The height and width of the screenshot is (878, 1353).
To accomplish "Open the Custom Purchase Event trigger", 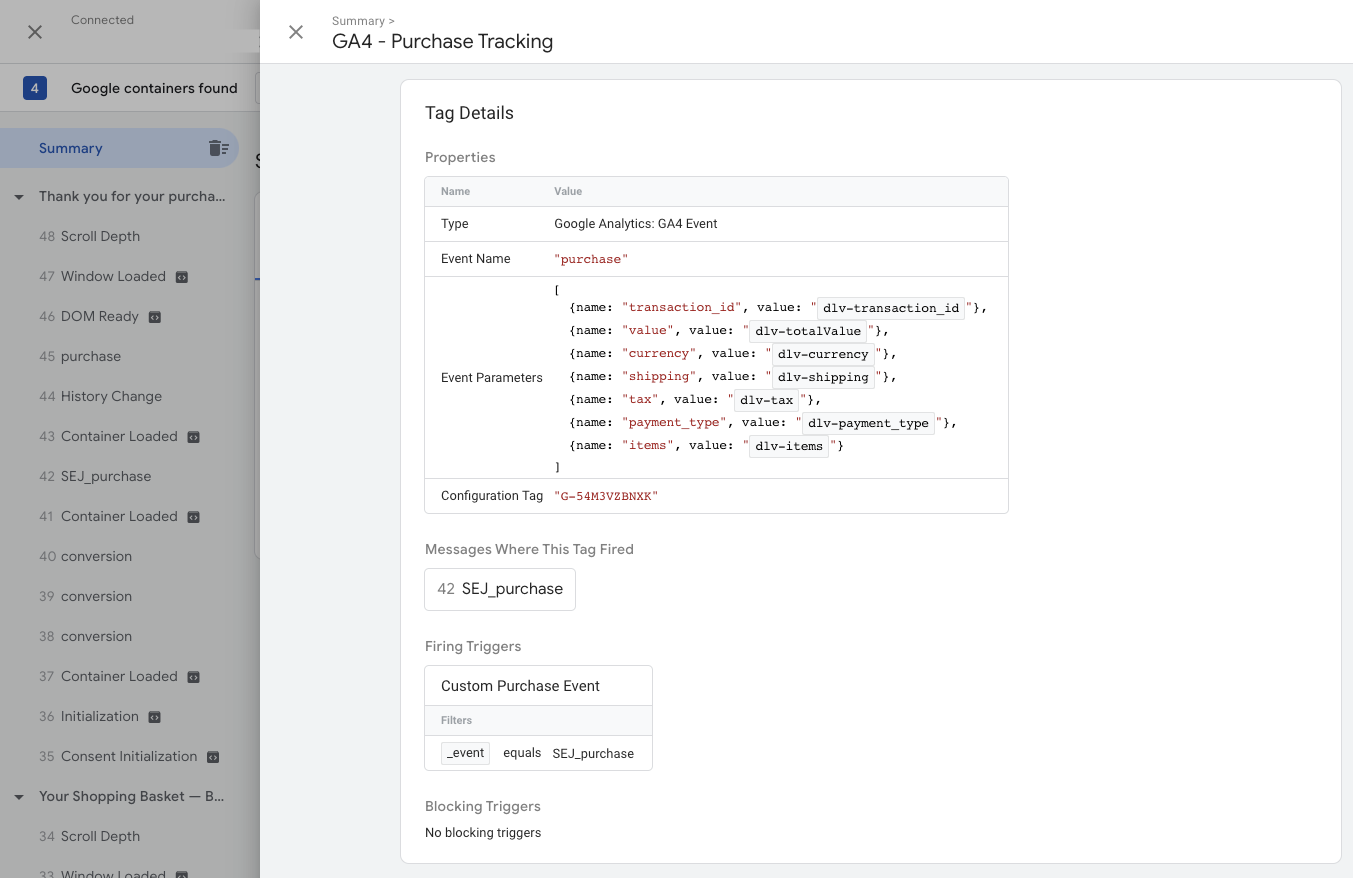I will (x=519, y=685).
